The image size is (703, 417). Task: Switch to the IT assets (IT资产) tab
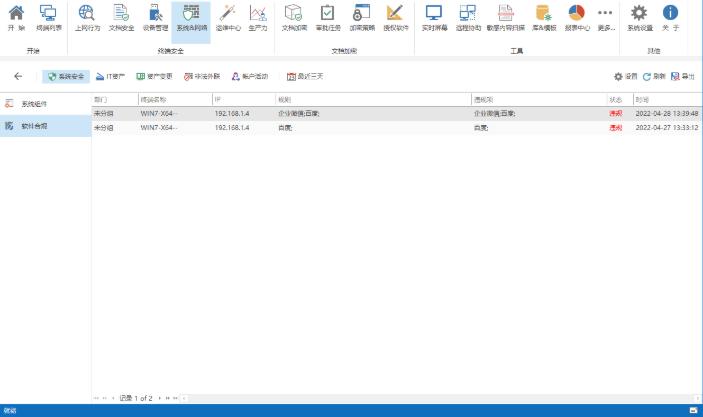pyautogui.click(x=110, y=76)
